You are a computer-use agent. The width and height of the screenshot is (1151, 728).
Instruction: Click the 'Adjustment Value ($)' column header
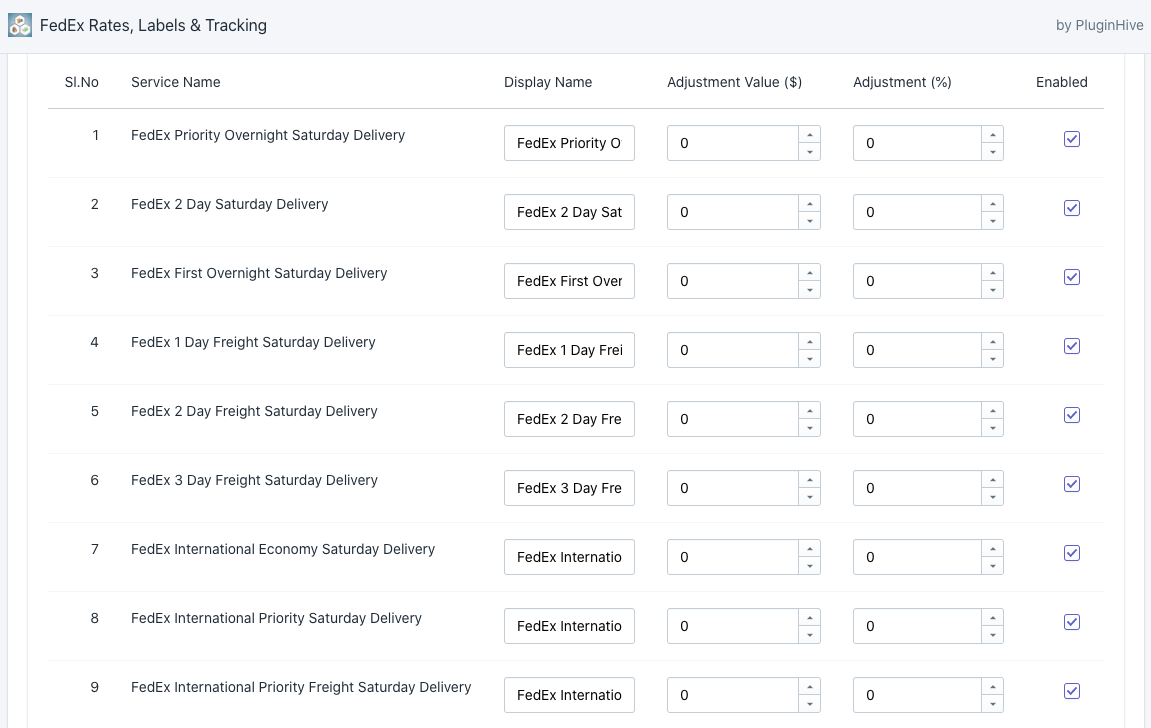734,82
